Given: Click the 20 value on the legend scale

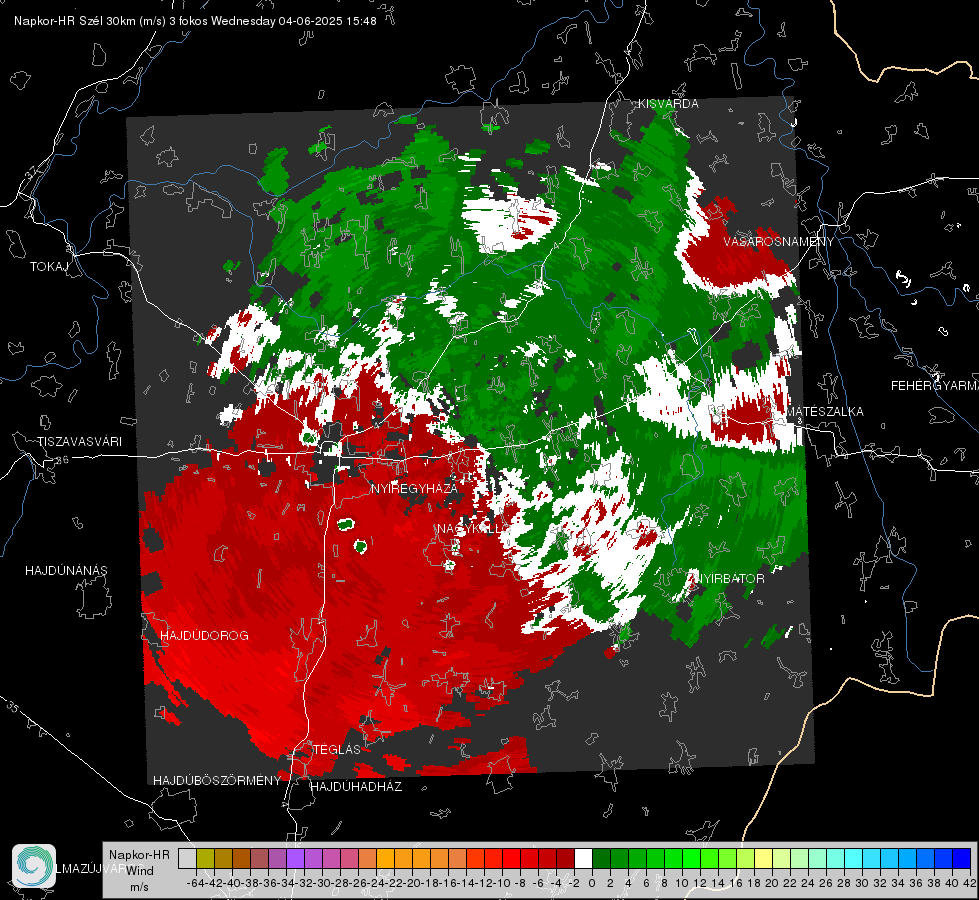Looking at the screenshot, I should click(772, 883).
